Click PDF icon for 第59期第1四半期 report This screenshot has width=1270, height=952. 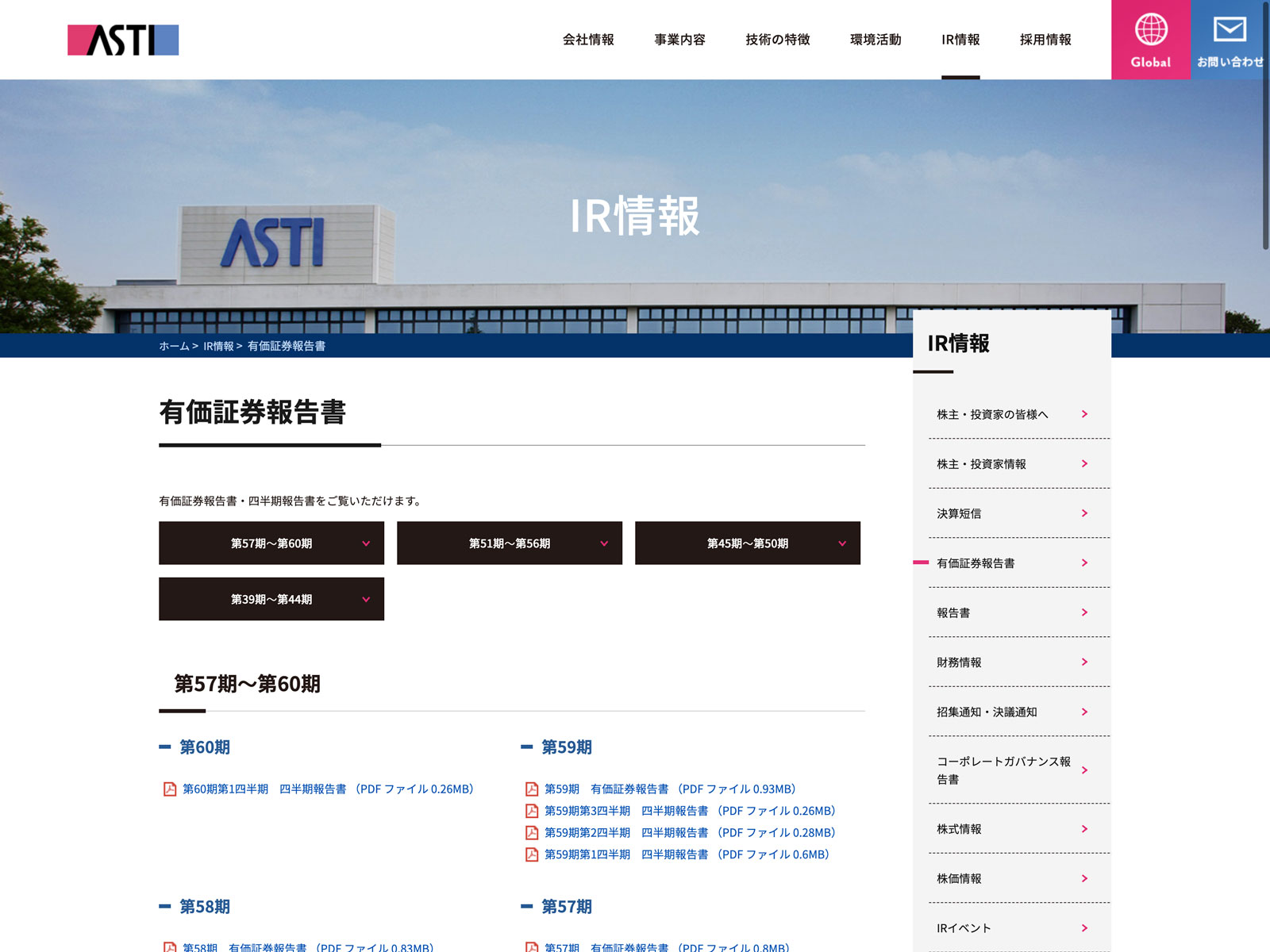tap(532, 854)
